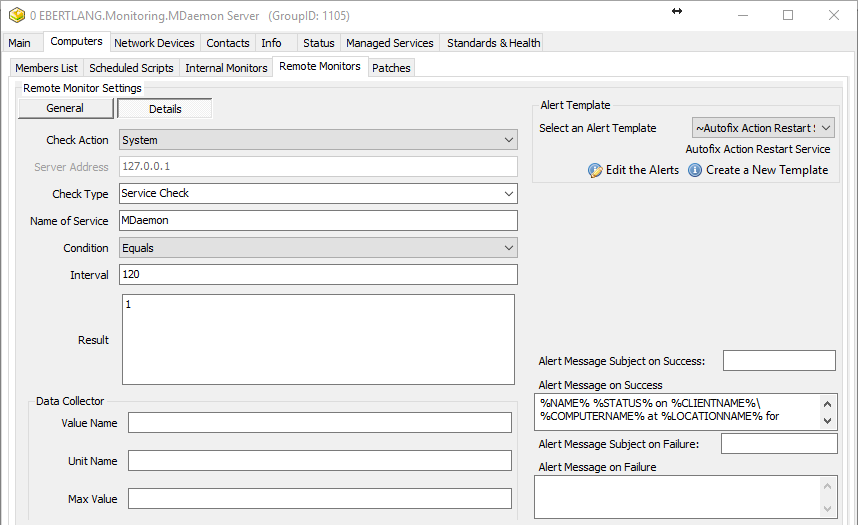This screenshot has width=858, height=525.
Task: Click into the Name of Service field
Action: coord(318,220)
